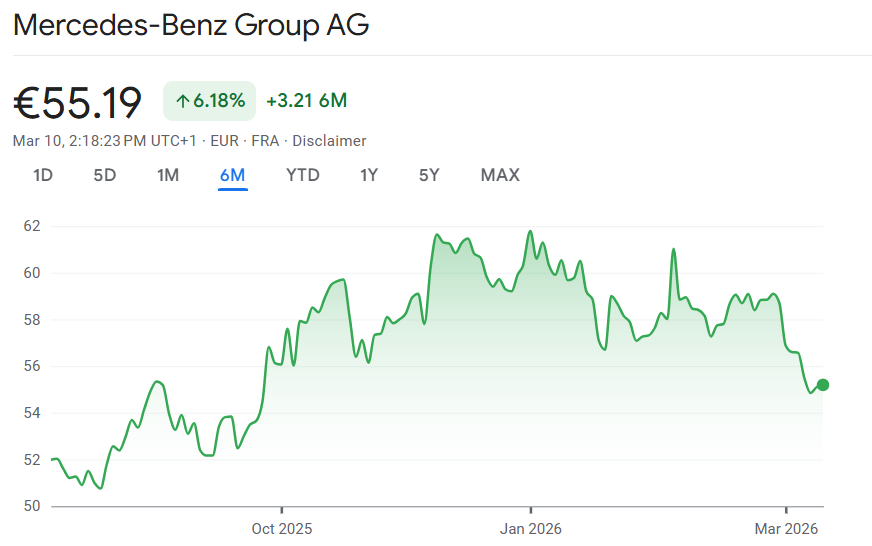Screen dimensions: 872x546
Task: Click the +3.21 6M change text
Action: click(306, 101)
